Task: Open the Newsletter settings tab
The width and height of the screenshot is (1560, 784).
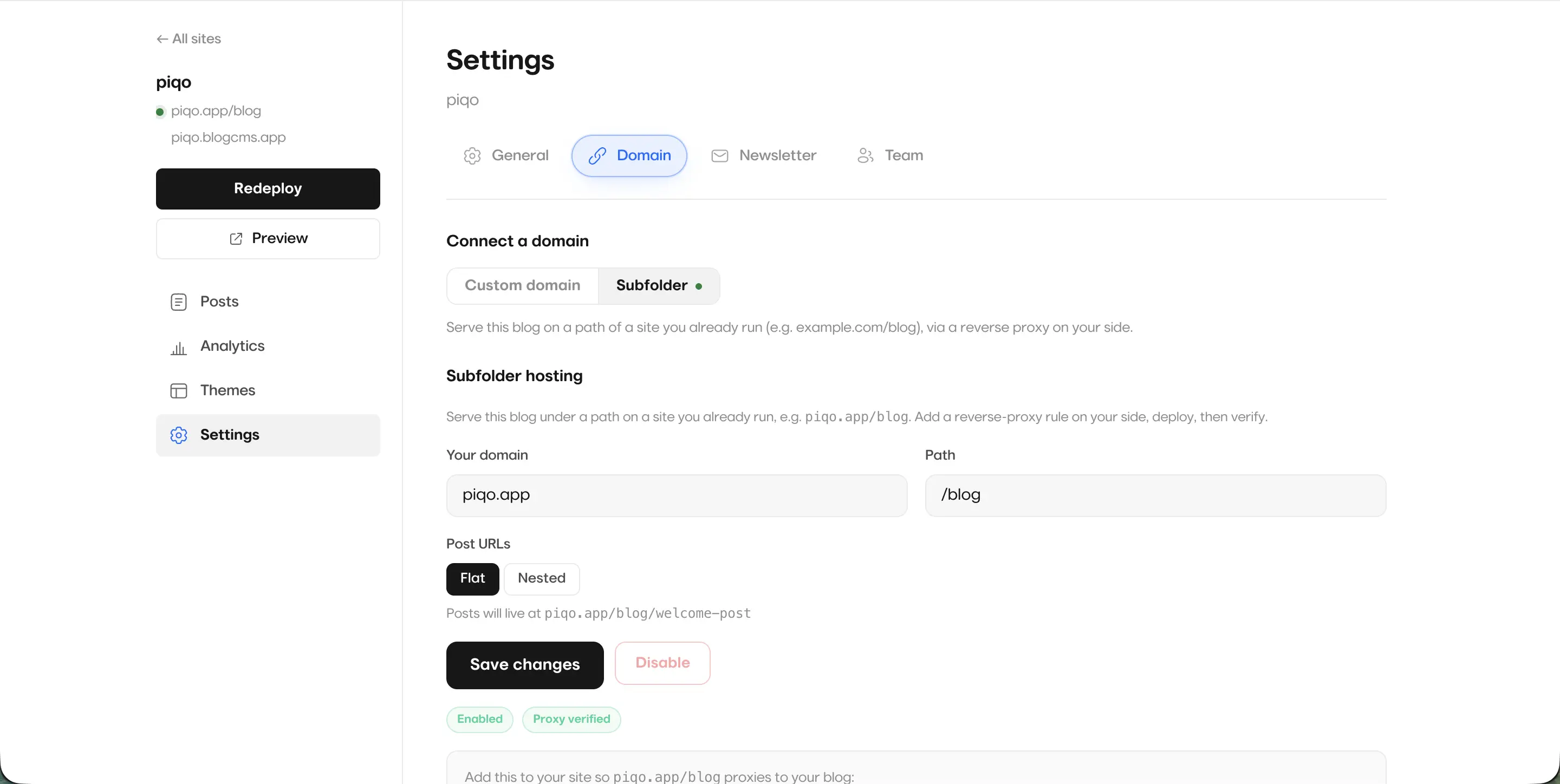Action: click(764, 155)
